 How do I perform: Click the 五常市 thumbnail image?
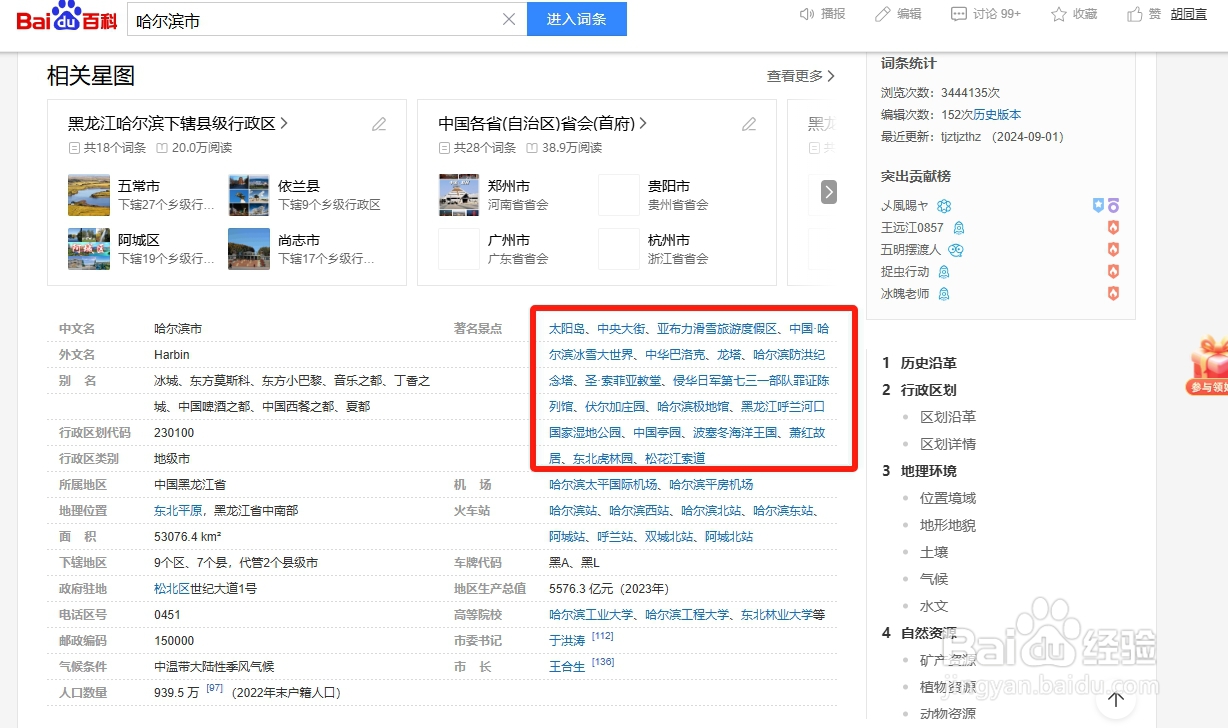88,196
